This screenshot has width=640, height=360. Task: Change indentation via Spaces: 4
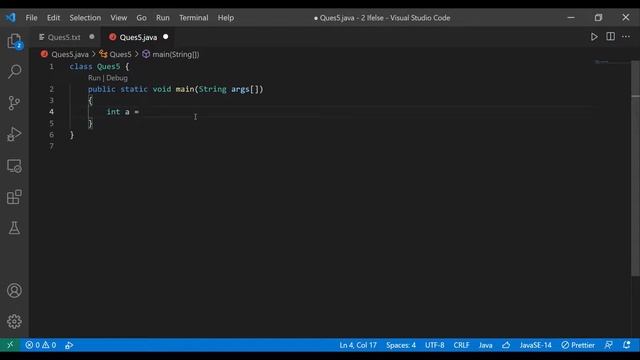[x=401, y=345]
